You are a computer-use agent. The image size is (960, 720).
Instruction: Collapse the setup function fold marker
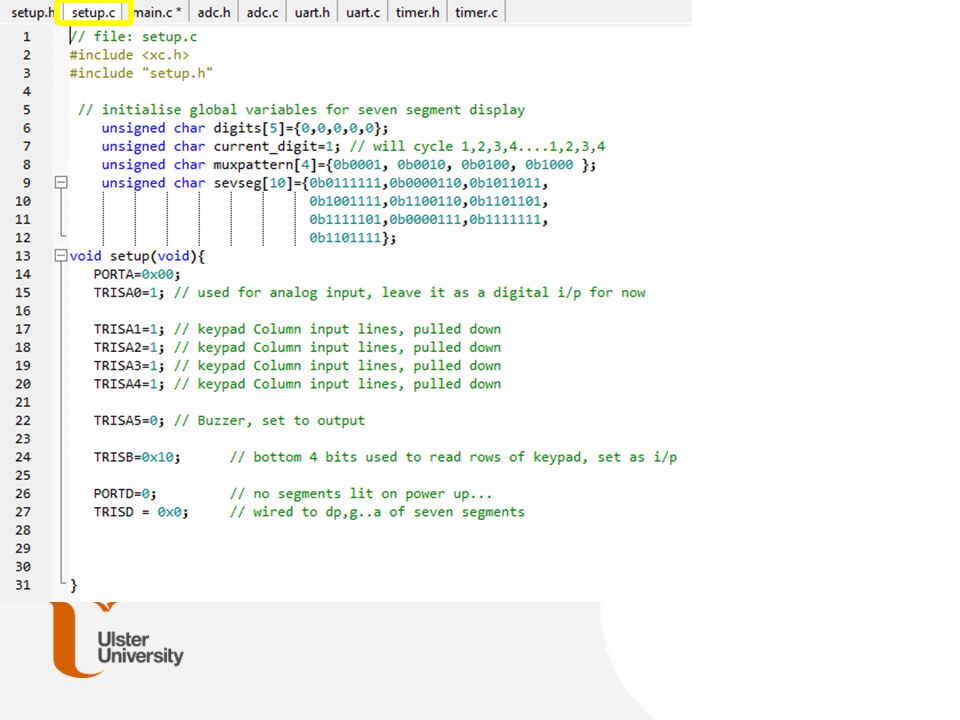click(x=61, y=255)
